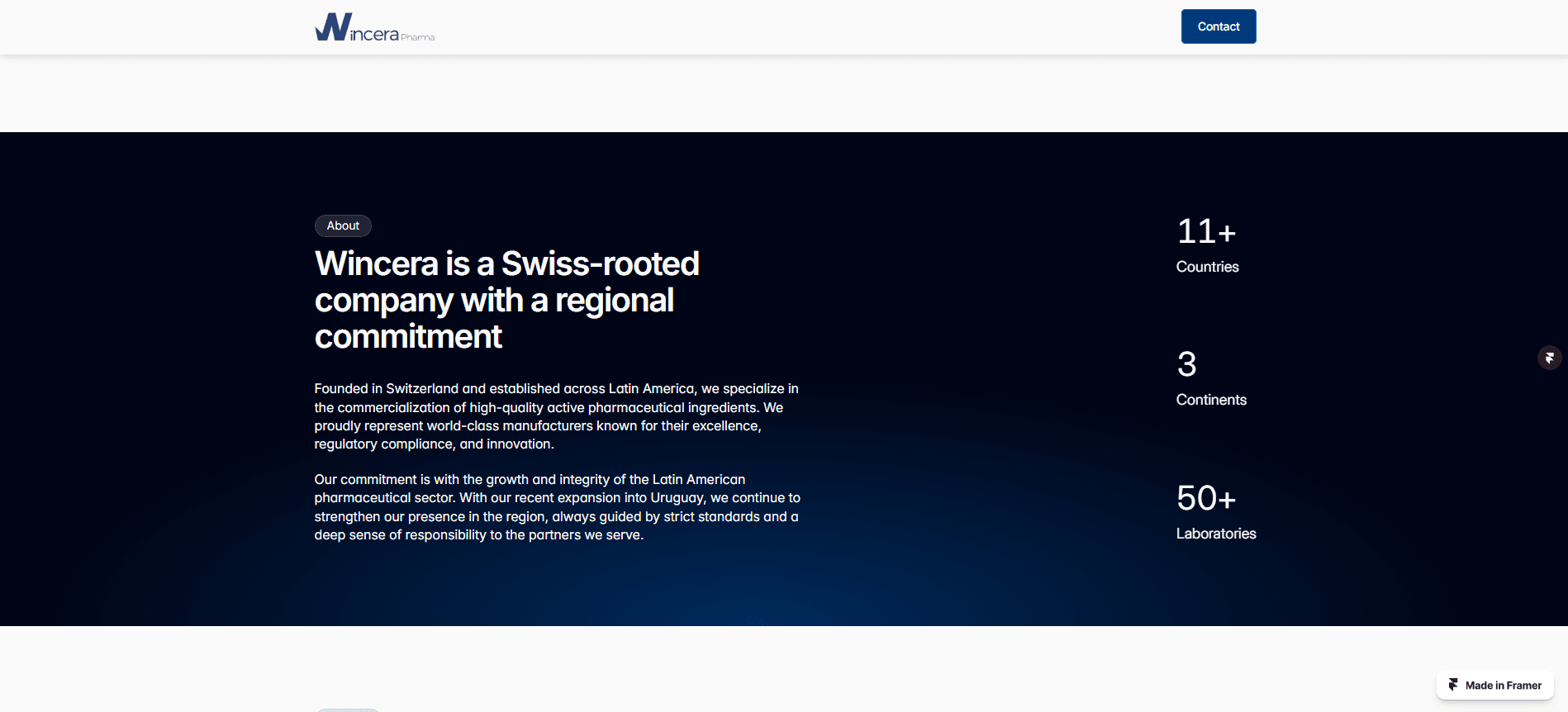Click the 'Laboratories' label
Viewport: 1568px width, 712px height.
[1216, 534]
